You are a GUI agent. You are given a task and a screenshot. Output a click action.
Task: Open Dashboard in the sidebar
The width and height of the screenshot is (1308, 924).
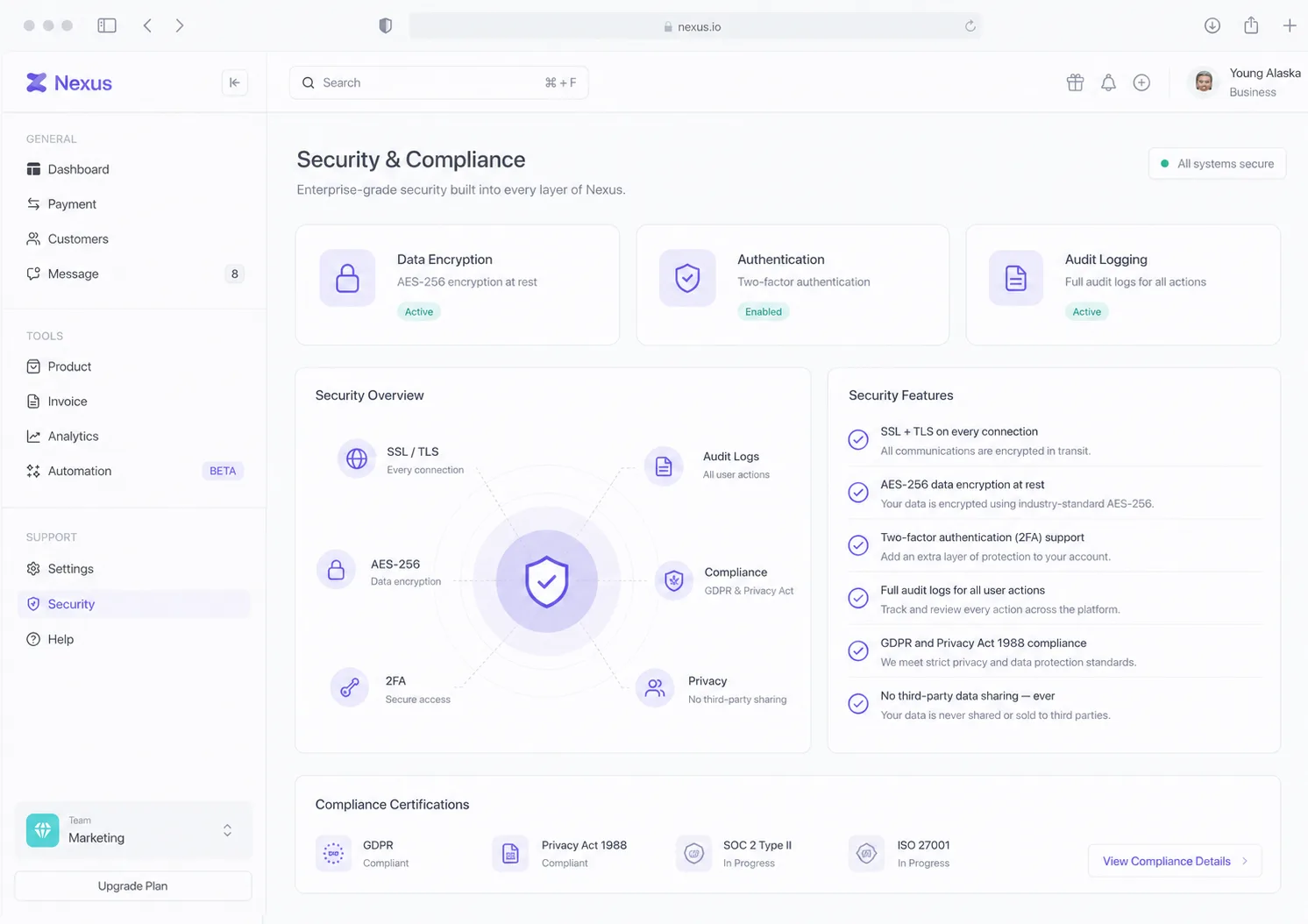pyautogui.click(x=134, y=169)
